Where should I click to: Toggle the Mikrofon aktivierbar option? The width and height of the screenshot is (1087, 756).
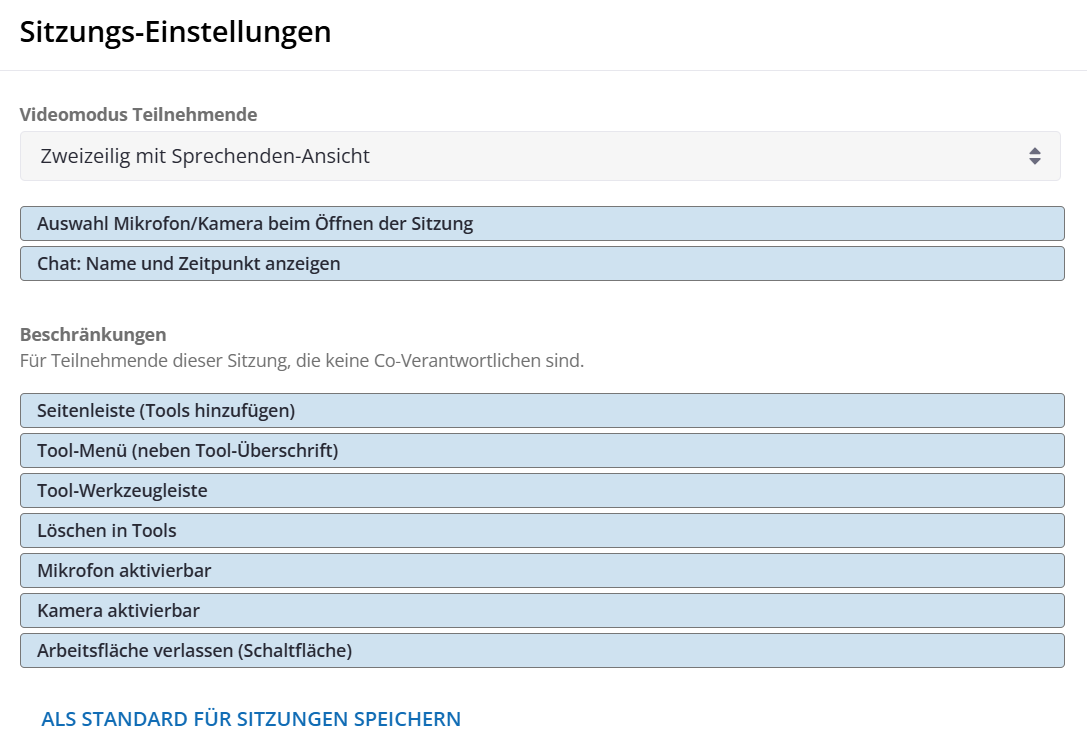tap(542, 570)
